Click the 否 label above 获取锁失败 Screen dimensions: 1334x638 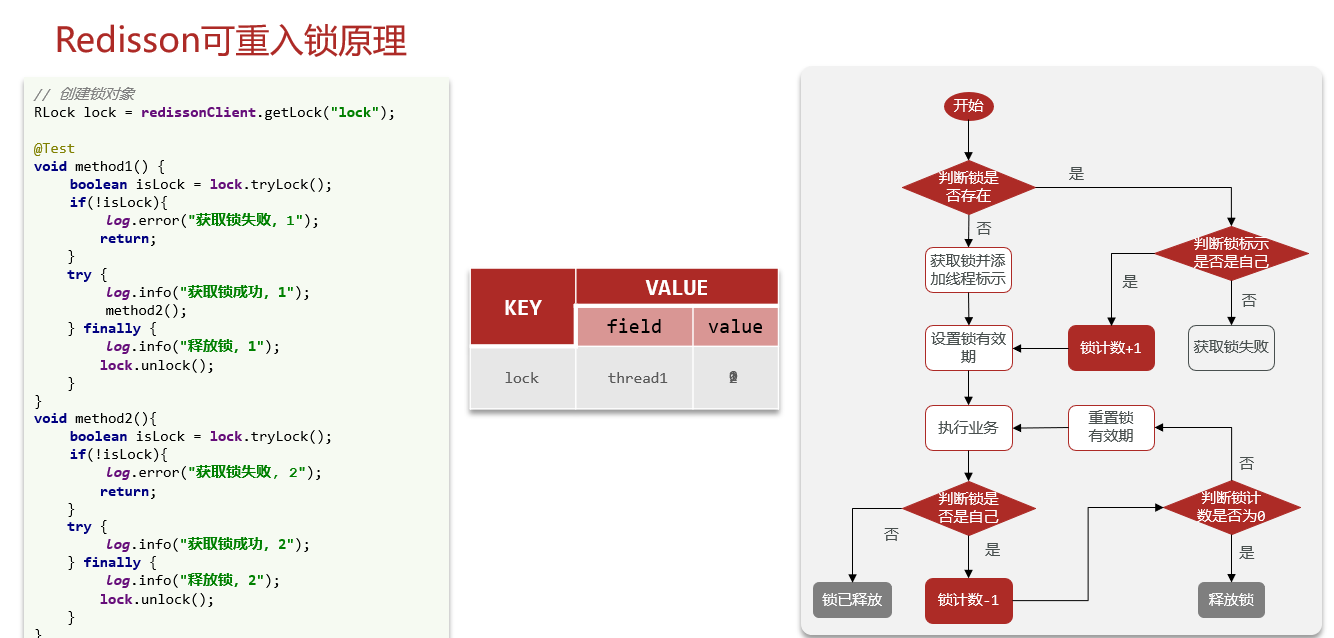pos(1249,300)
